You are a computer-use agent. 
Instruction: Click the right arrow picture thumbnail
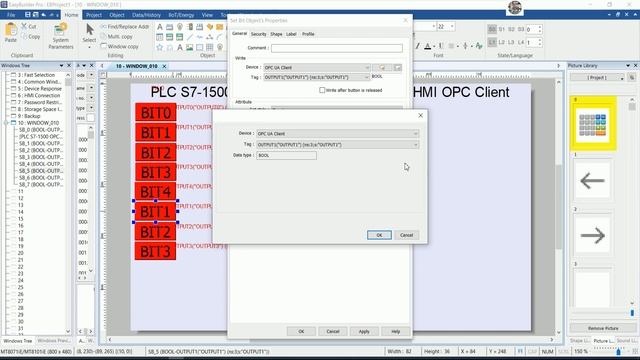(x=592, y=235)
